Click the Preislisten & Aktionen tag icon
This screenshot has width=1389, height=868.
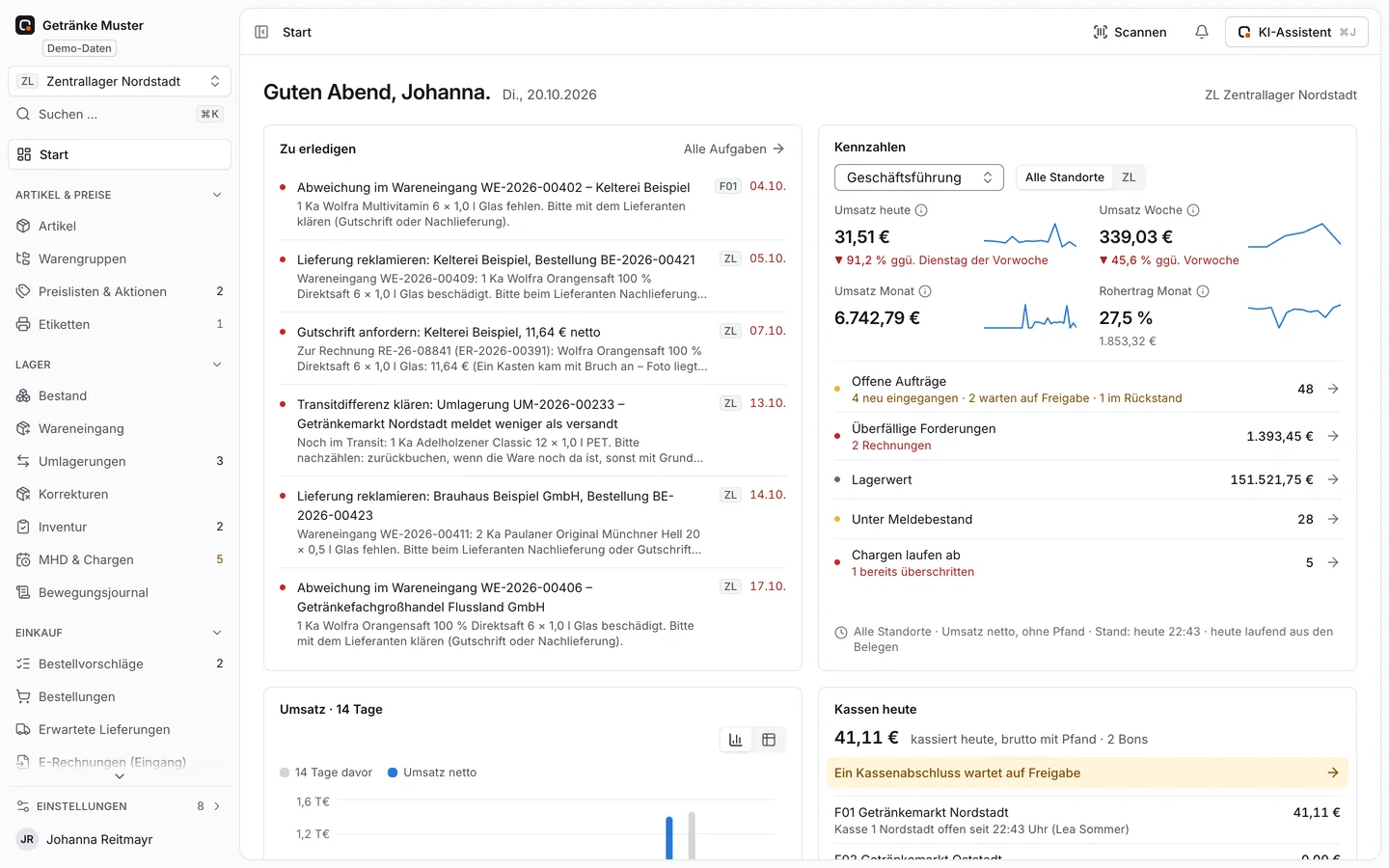pyautogui.click(x=24, y=291)
